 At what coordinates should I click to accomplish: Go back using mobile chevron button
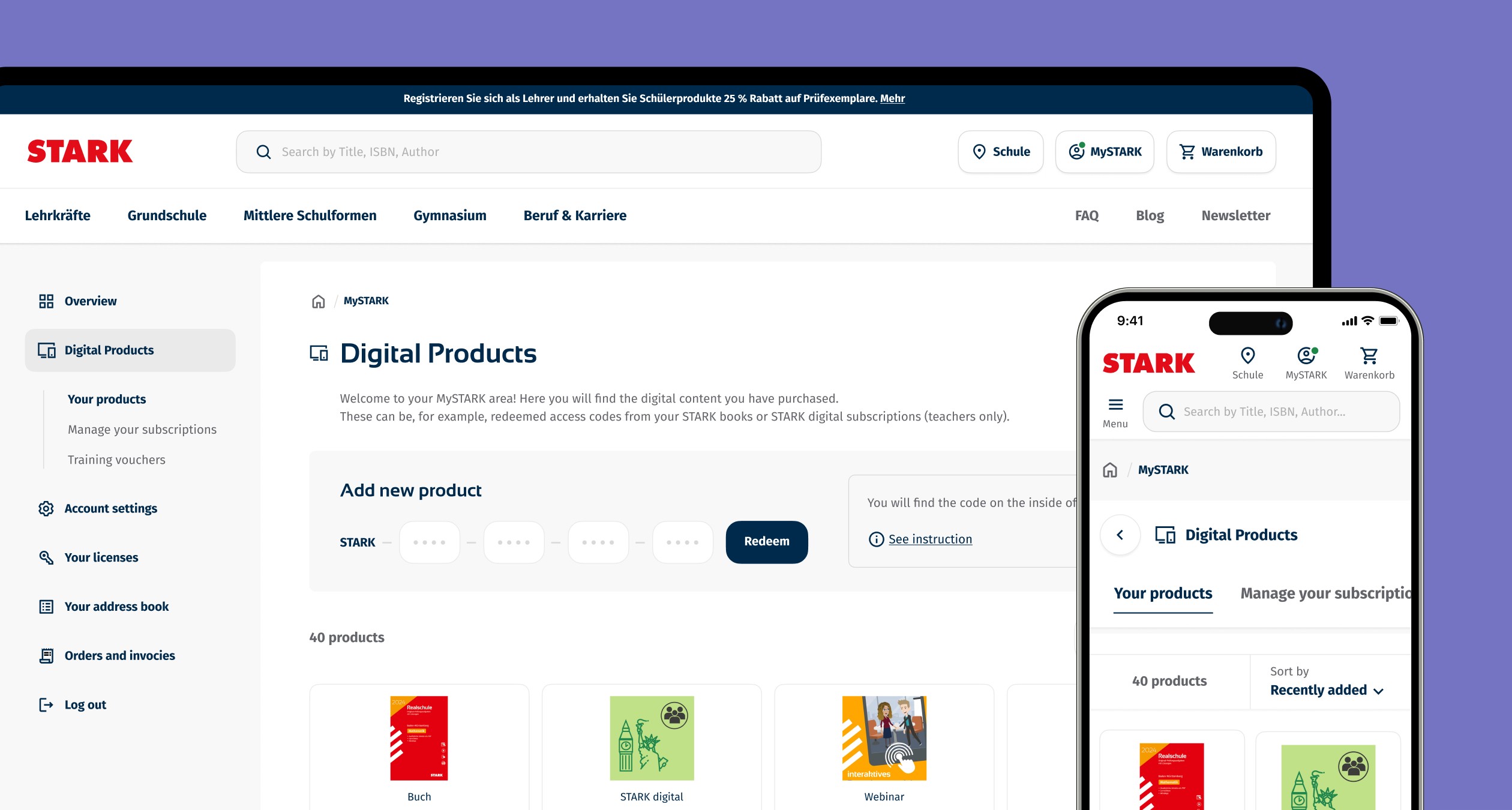click(1120, 535)
